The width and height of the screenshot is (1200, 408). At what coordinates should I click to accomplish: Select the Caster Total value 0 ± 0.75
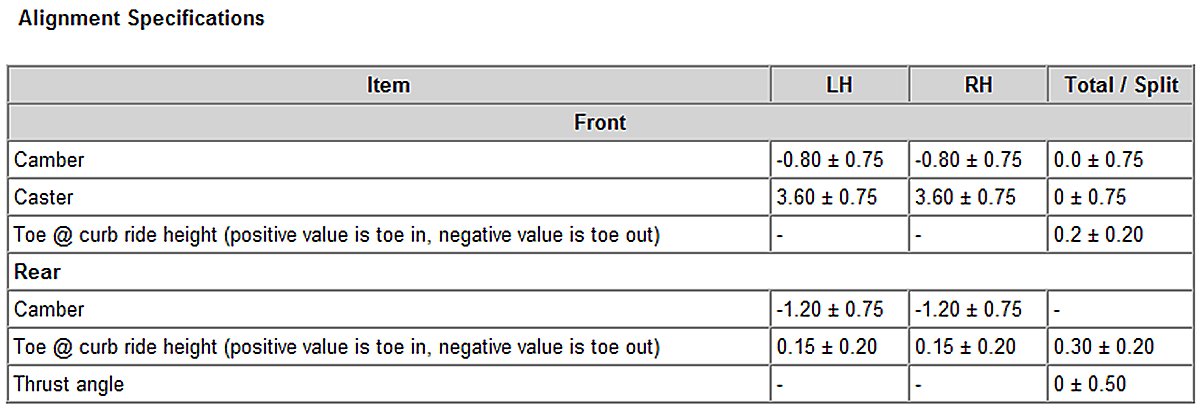click(x=1090, y=197)
